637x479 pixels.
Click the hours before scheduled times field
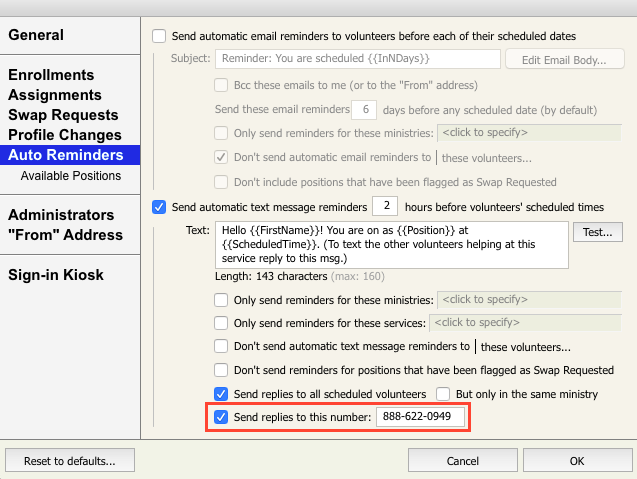pyautogui.click(x=385, y=206)
